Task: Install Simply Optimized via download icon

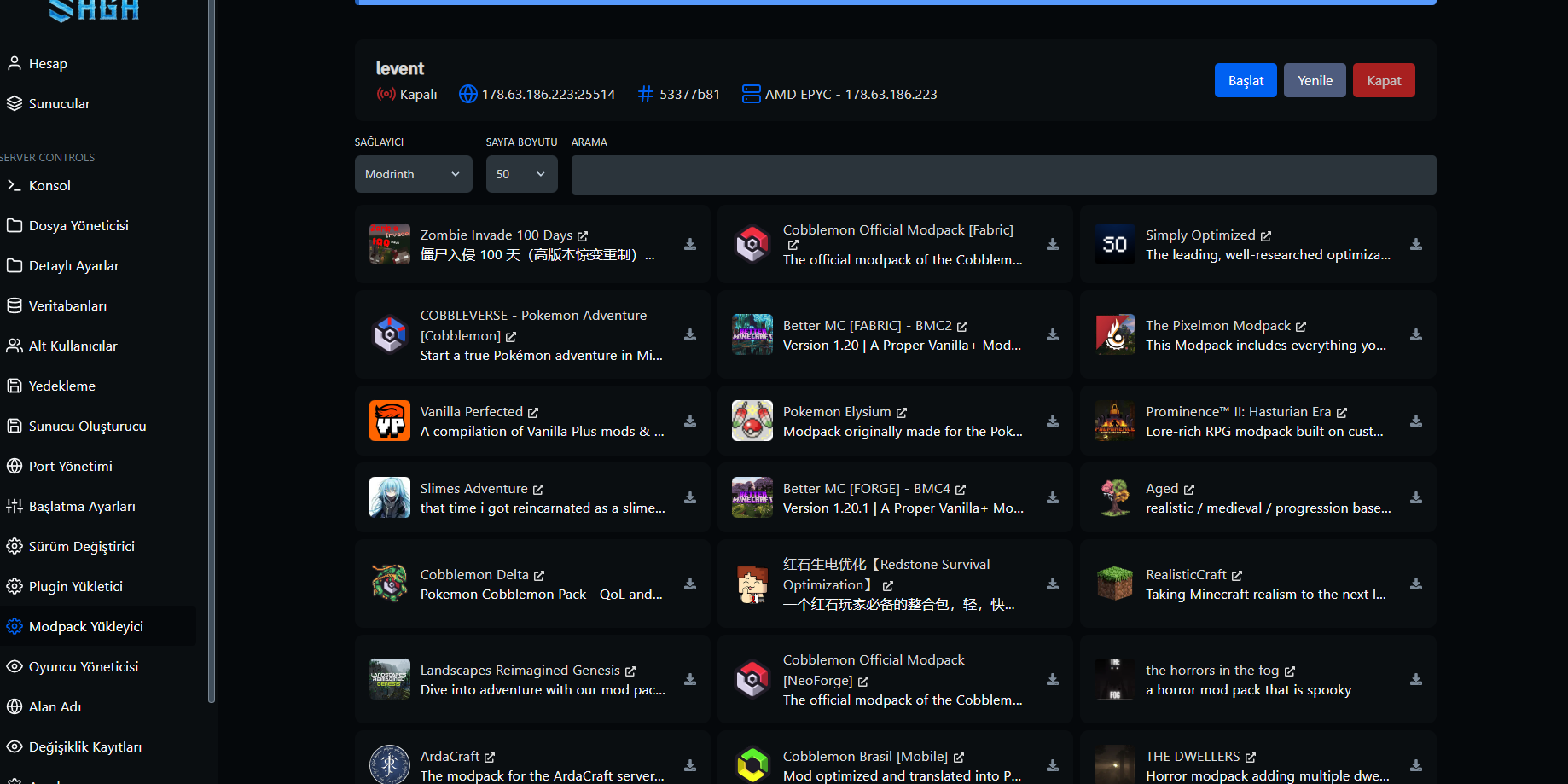Action: (x=1416, y=245)
